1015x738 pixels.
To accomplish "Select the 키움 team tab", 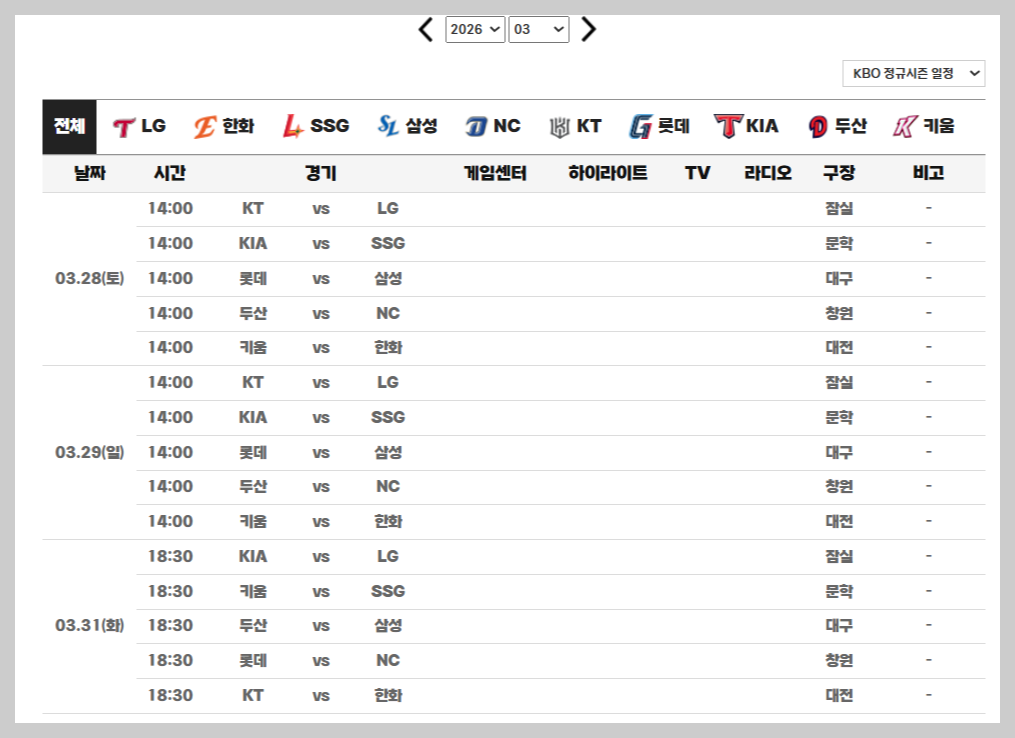I will (x=924, y=126).
